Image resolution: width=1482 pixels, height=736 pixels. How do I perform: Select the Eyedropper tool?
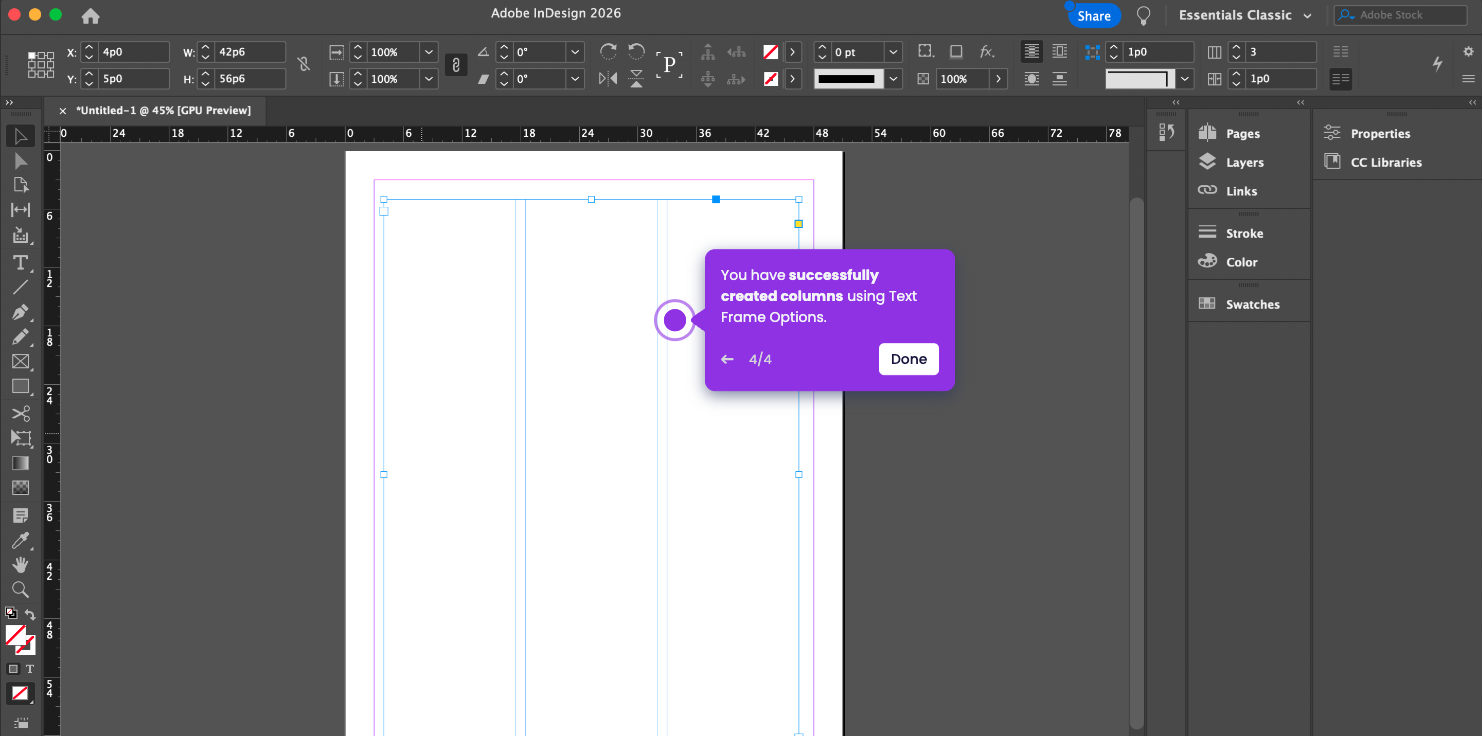(x=20, y=540)
